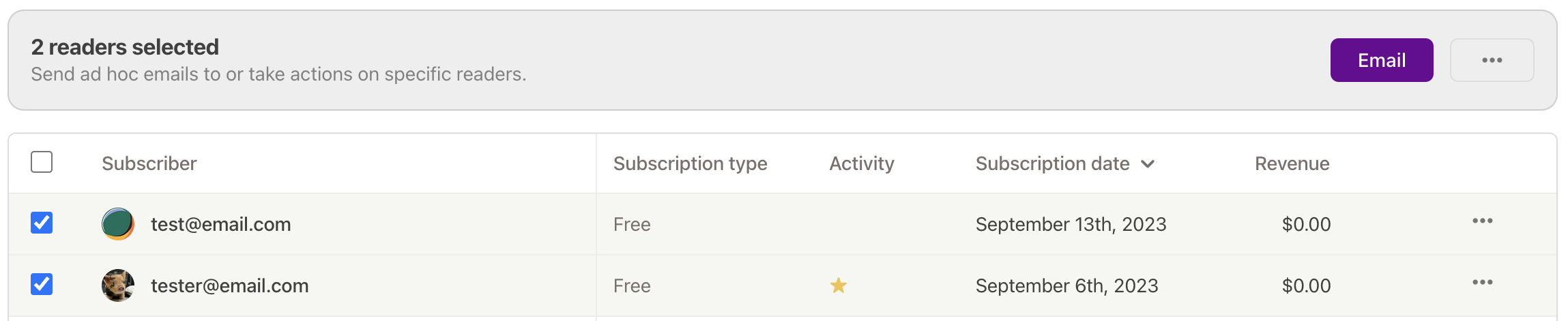
Task: Click the Activity column header
Action: (x=862, y=163)
